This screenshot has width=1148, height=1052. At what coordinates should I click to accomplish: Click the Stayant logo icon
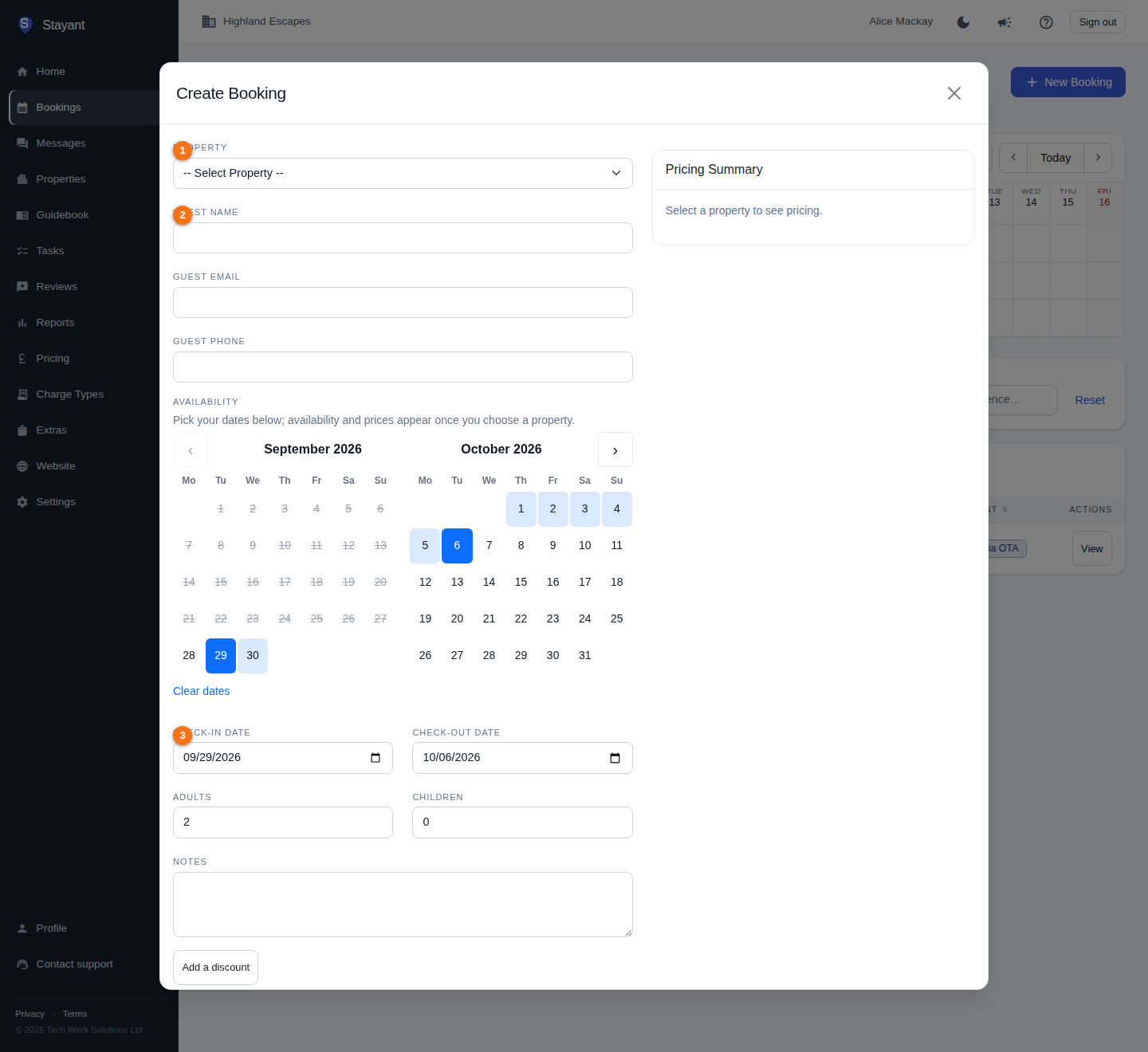tap(25, 25)
